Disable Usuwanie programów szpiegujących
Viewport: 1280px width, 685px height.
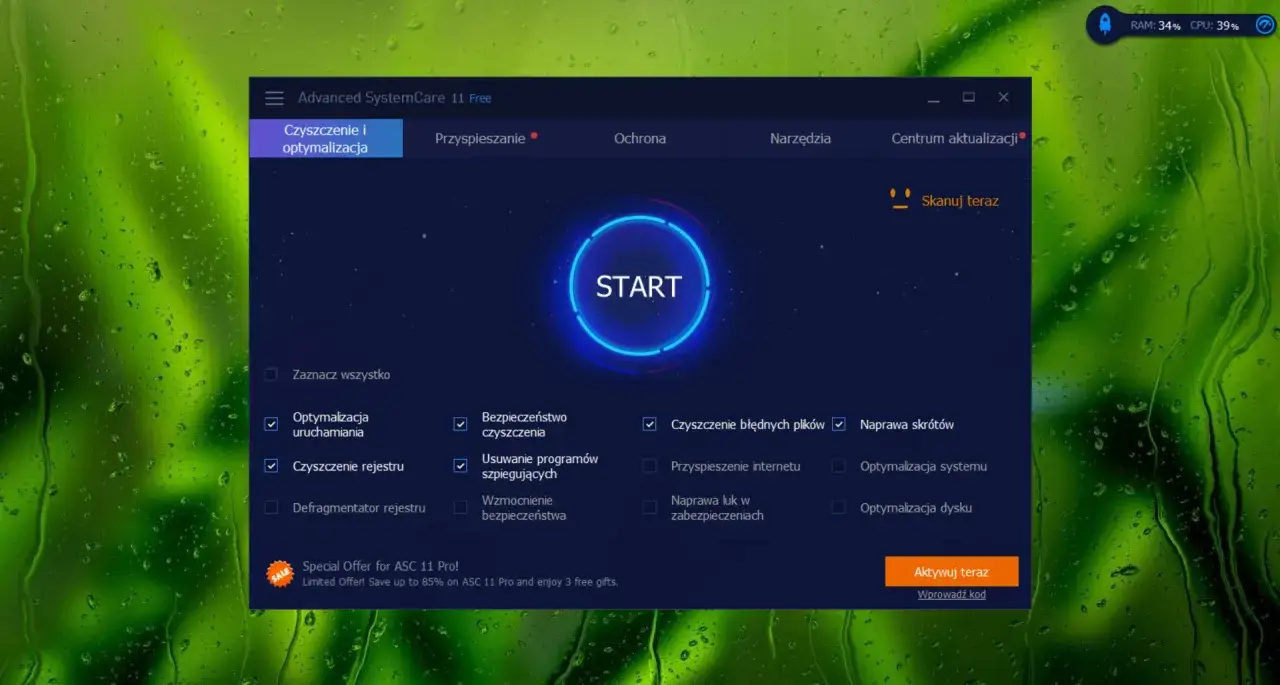460,466
